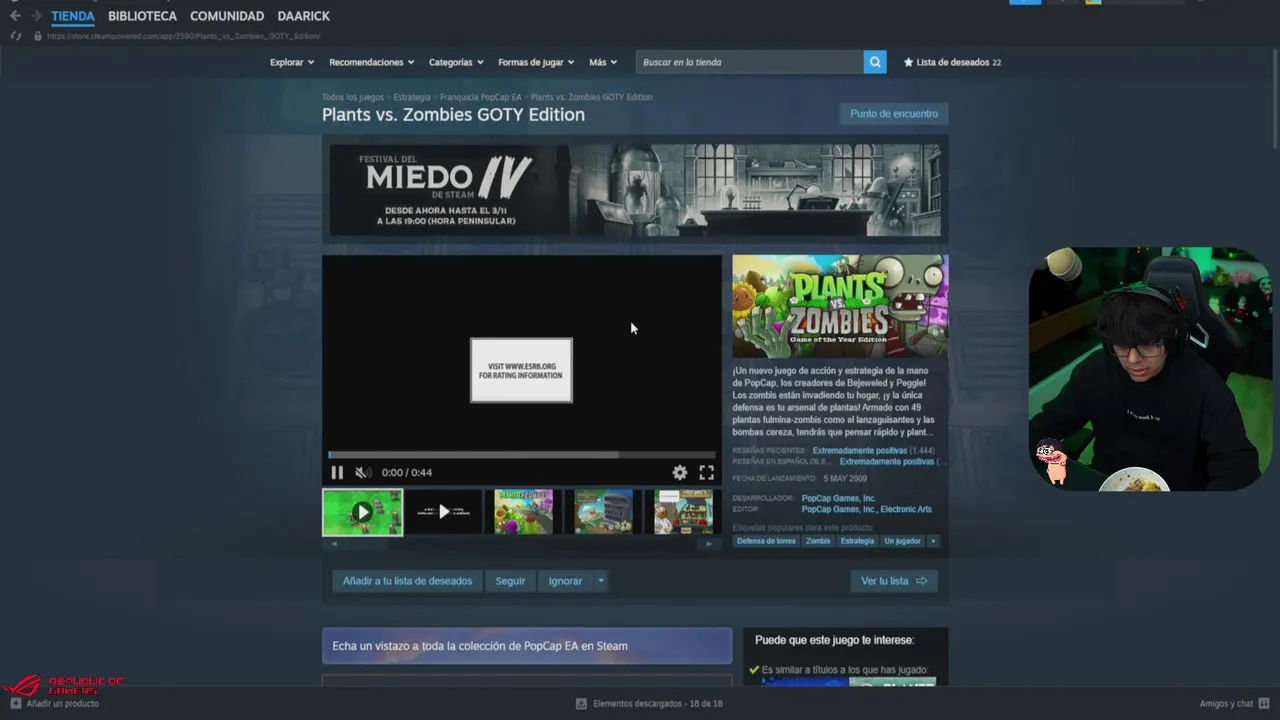
Task: Click the 5 MAY 2009 release date
Action: (845, 479)
